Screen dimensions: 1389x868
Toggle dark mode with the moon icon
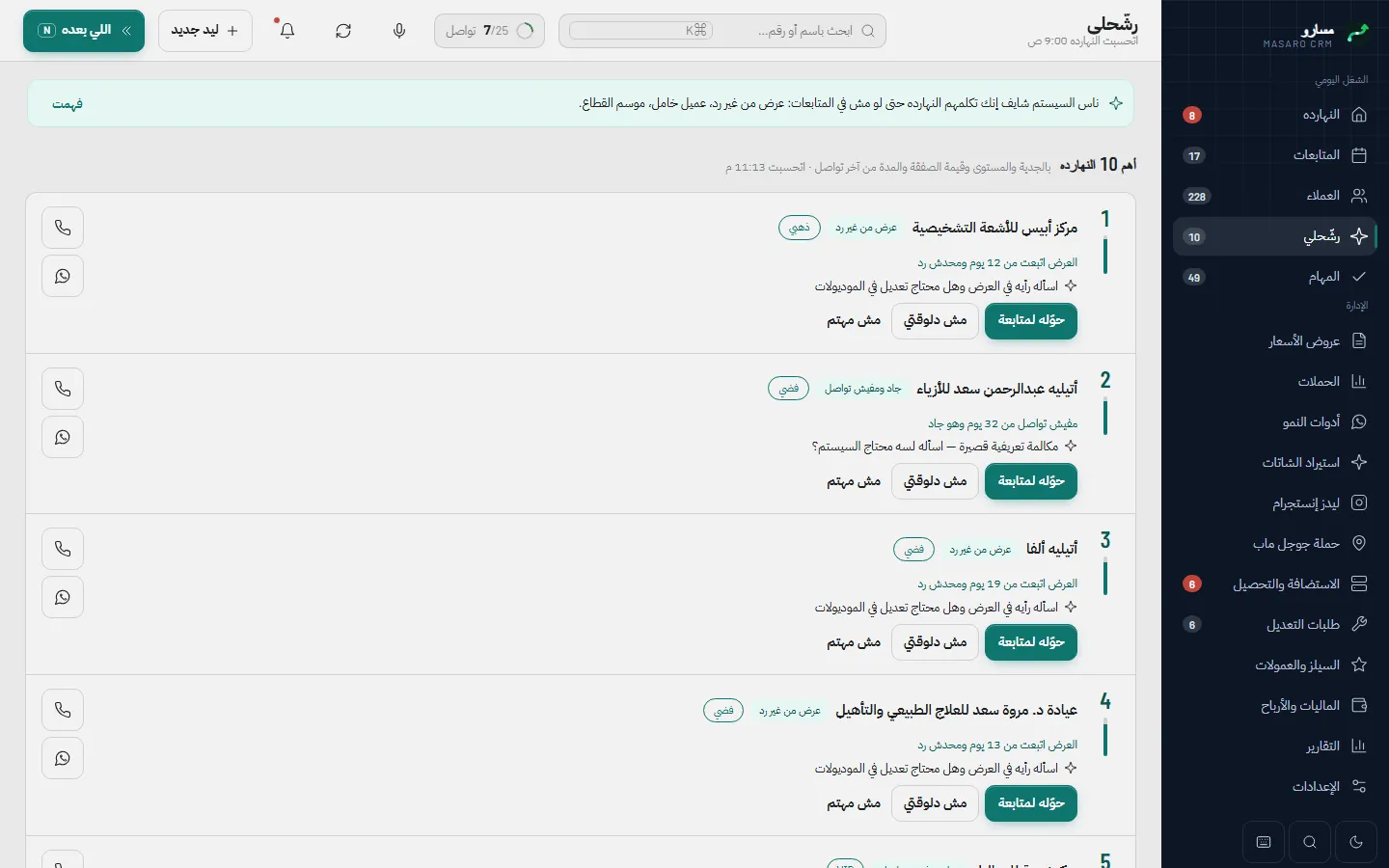point(1356,842)
